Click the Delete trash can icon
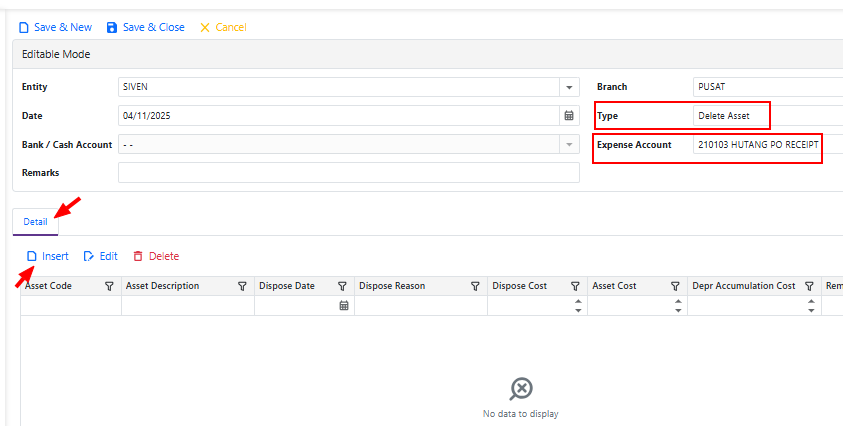This screenshot has height=426, width=843. [138, 256]
